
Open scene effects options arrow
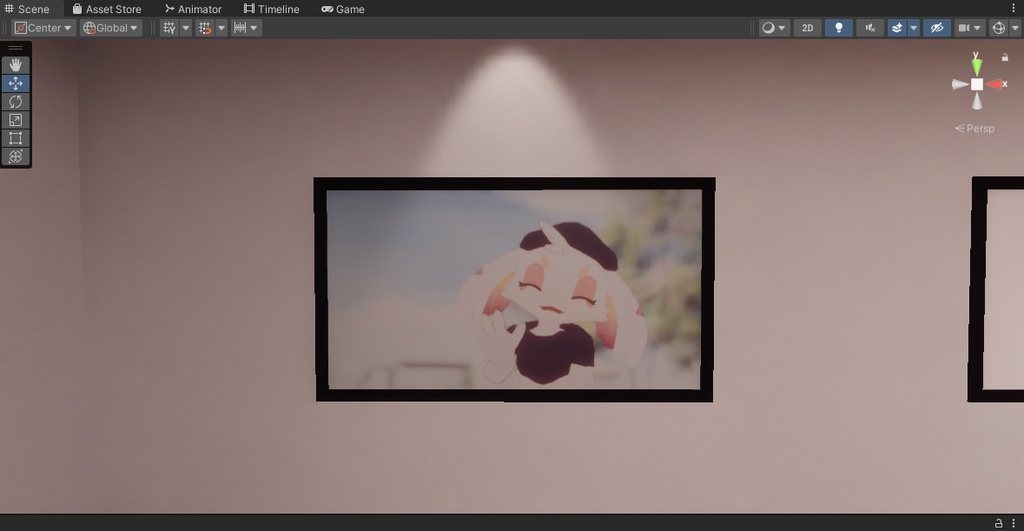tap(914, 28)
